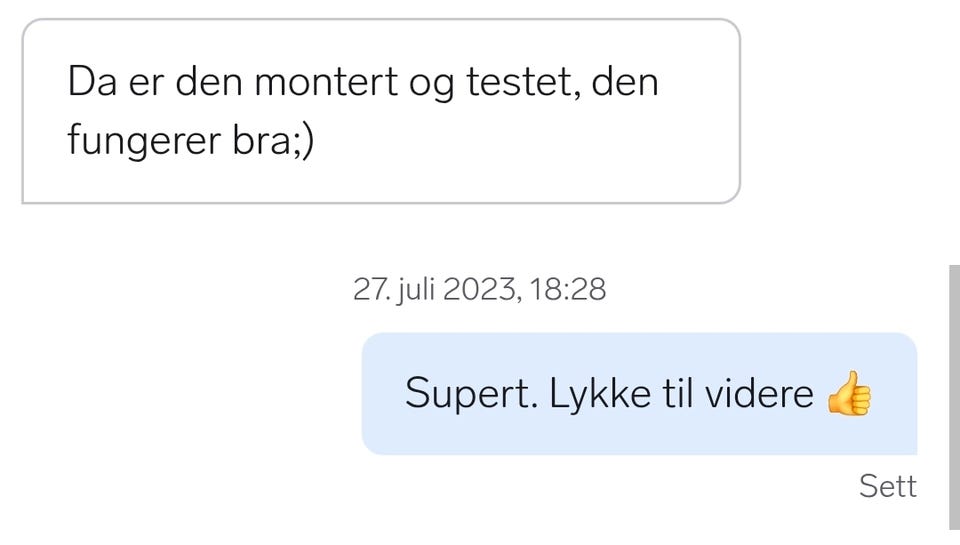The image size is (960, 545).
Task: Click the word "Da" starting the message
Action: pyautogui.click(x=91, y=82)
